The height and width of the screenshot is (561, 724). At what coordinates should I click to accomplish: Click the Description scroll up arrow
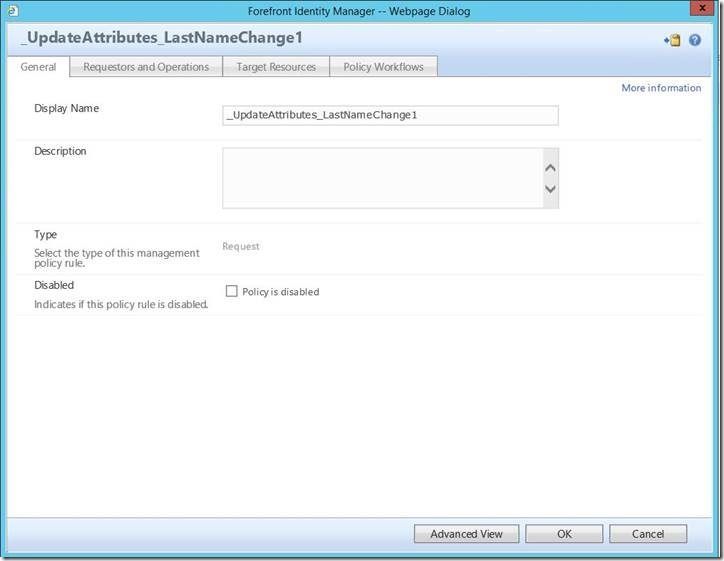tap(550, 168)
